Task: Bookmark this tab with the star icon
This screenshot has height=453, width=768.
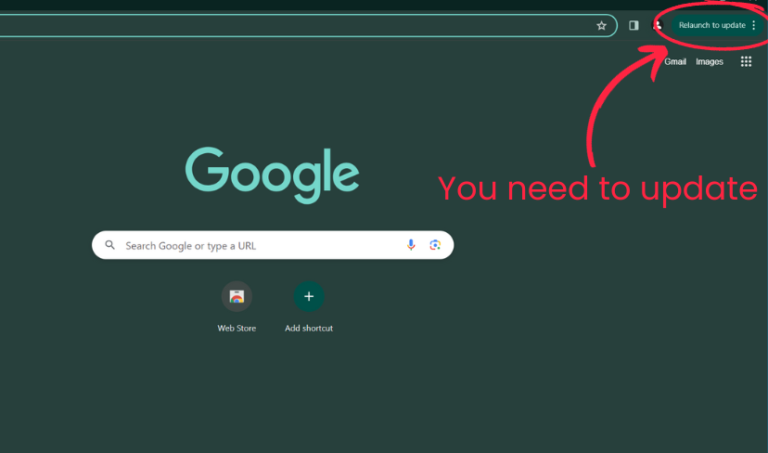Action: point(601,26)
